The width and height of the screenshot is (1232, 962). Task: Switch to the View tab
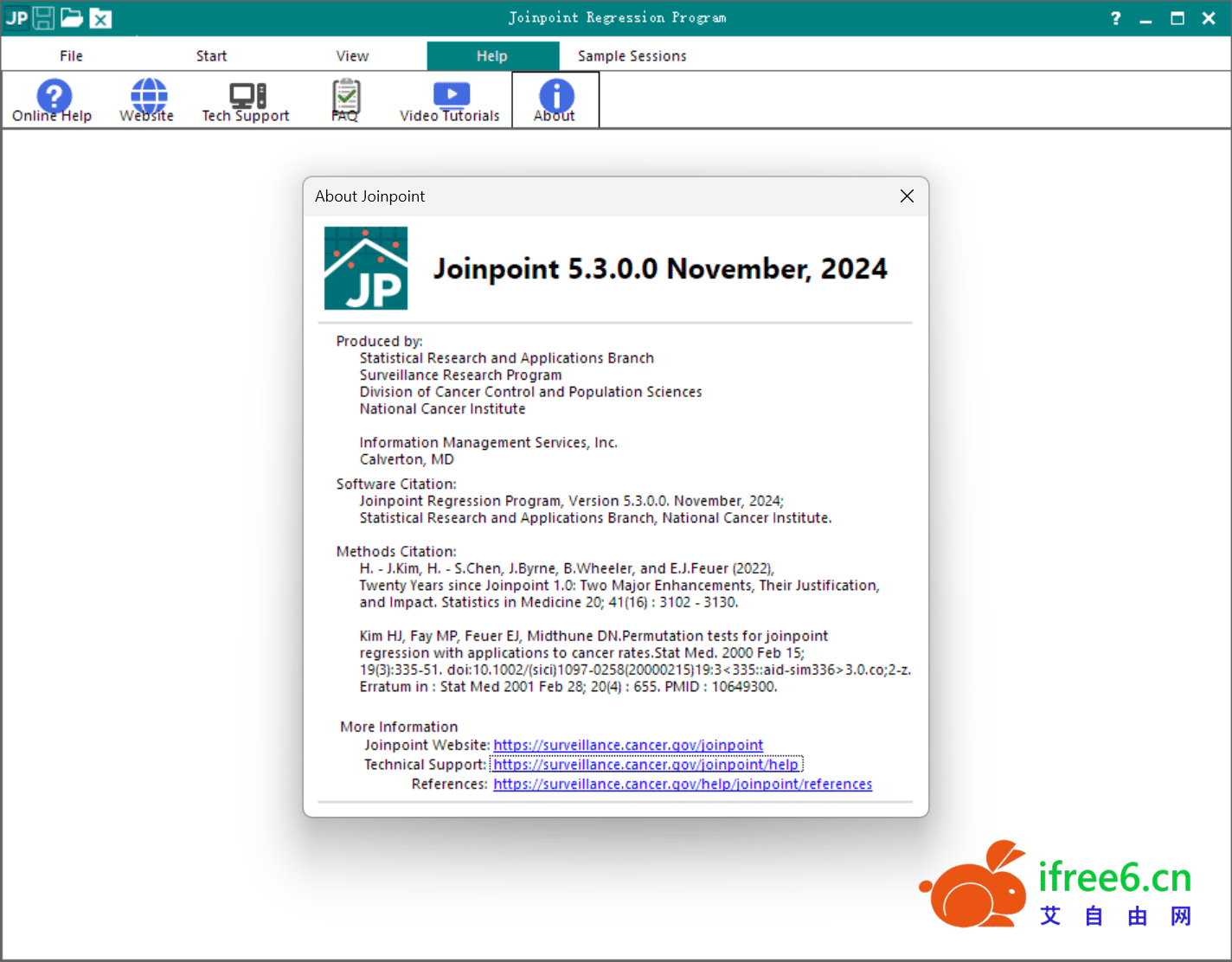(x=352, y=55)
